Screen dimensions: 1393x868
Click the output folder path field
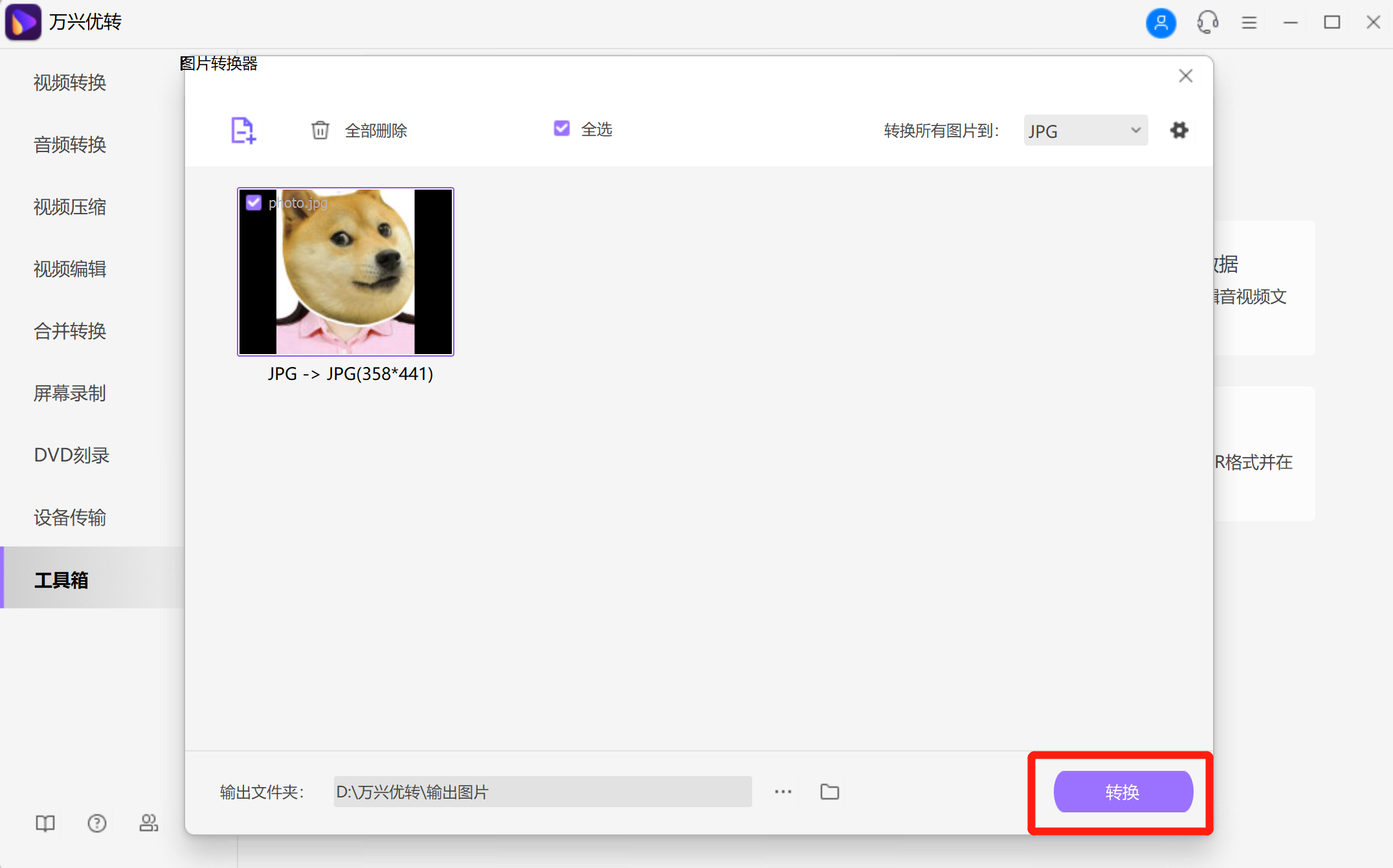pos(542,791)
